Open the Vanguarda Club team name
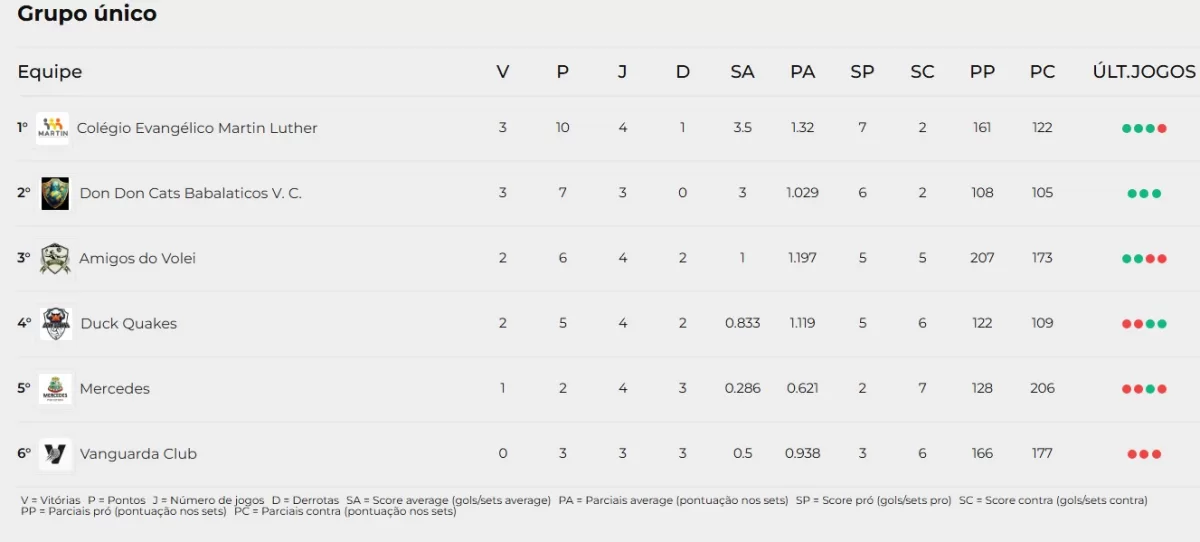 [x=138, y=454]
